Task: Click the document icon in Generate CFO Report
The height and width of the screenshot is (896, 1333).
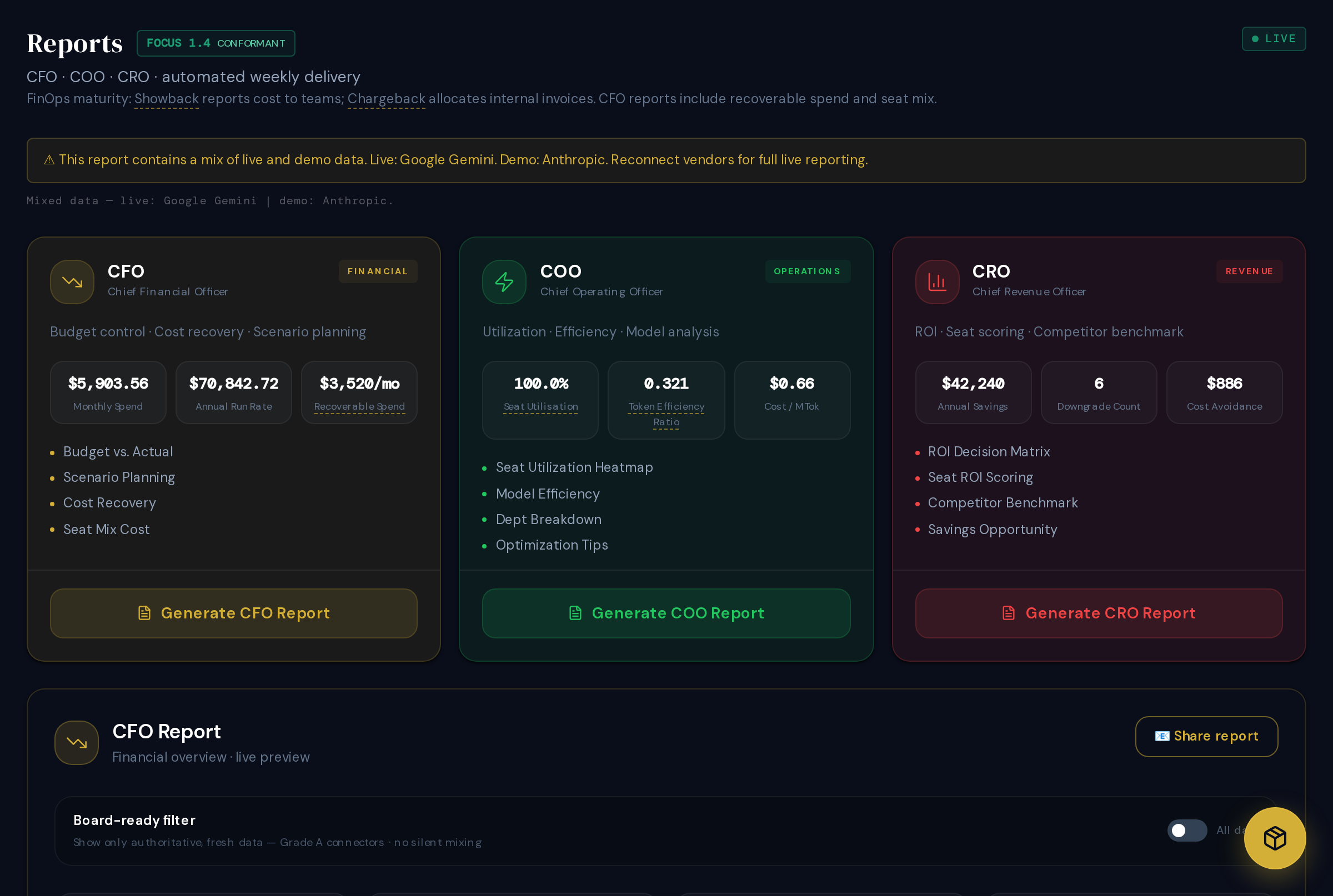Action: pos(144,613)
